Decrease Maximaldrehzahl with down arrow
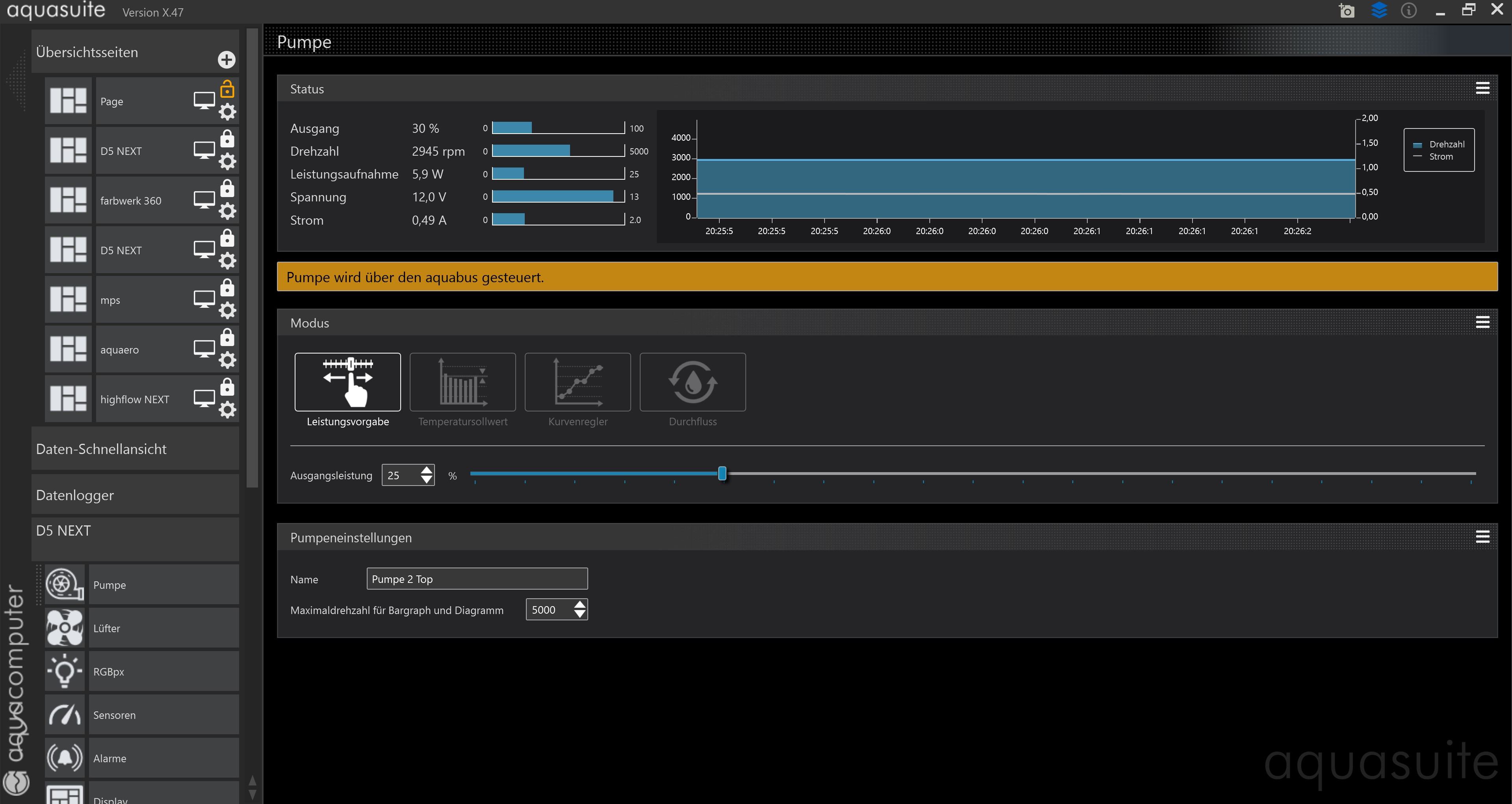This screenshot has height=804, width=1512. pyautogui.click(x=580, y=614)
